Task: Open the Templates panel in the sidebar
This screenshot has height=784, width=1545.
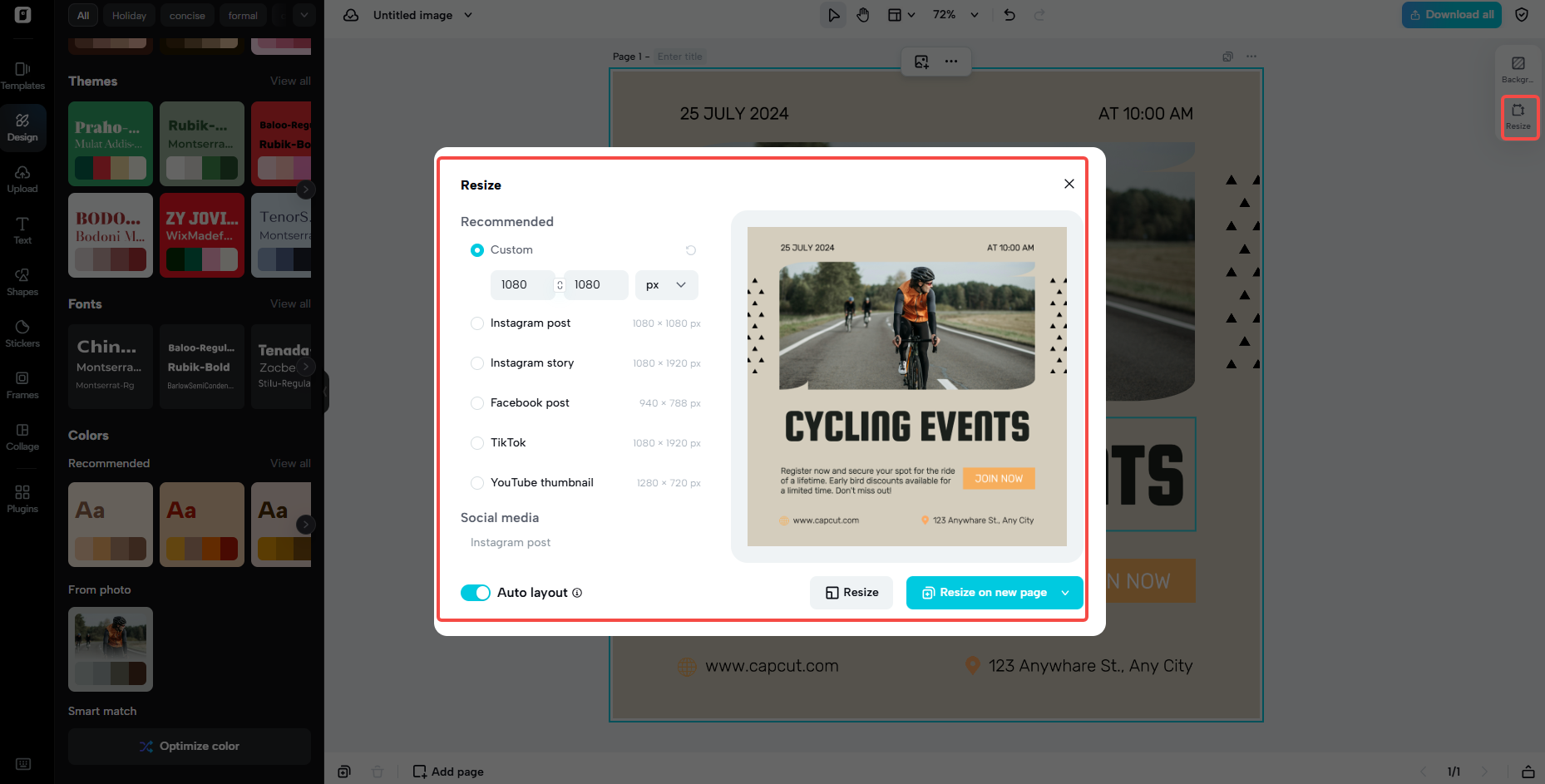Action: coord(22,76)
